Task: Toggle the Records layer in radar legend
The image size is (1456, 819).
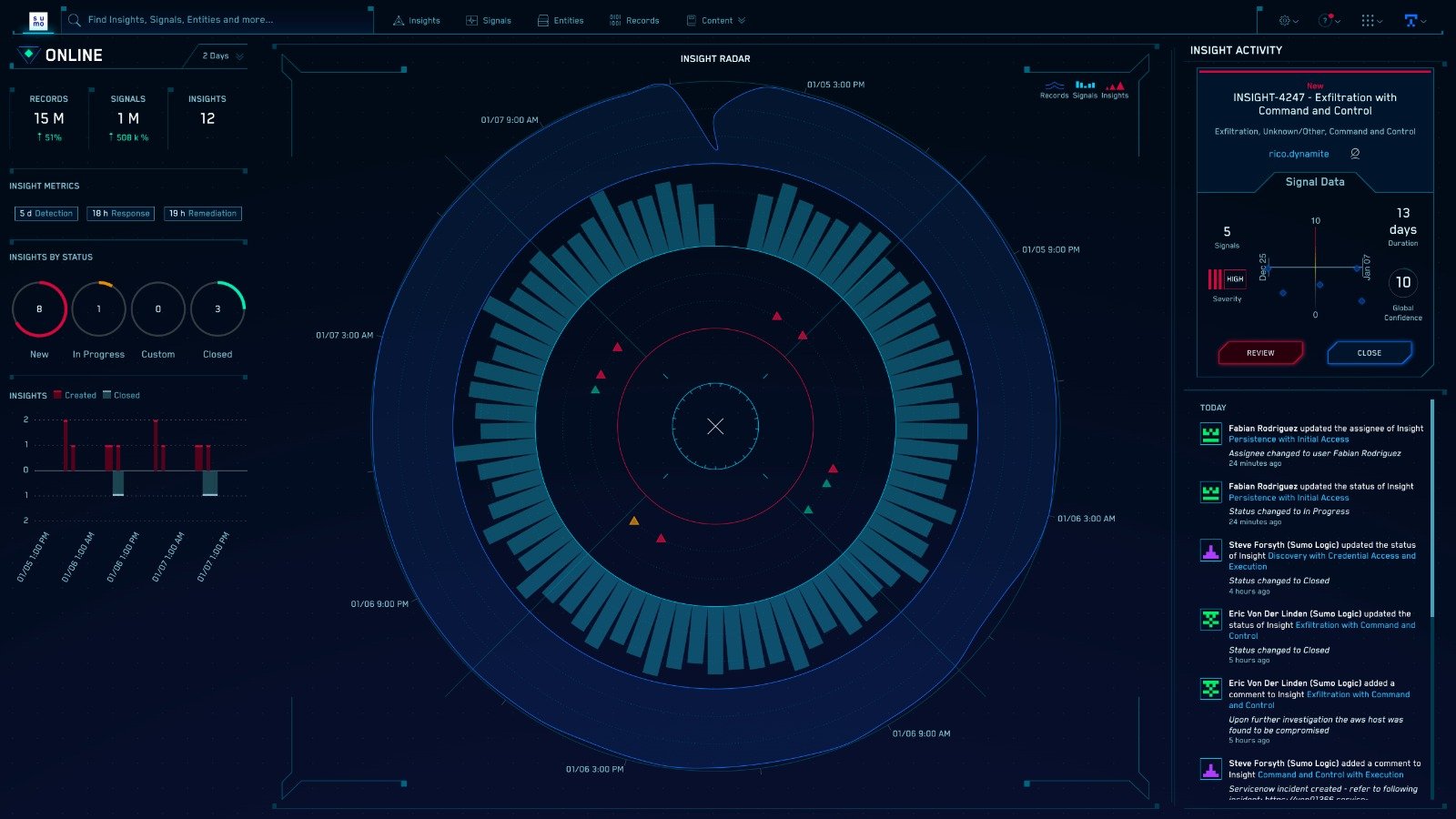Action: [x=1054, y=90]
